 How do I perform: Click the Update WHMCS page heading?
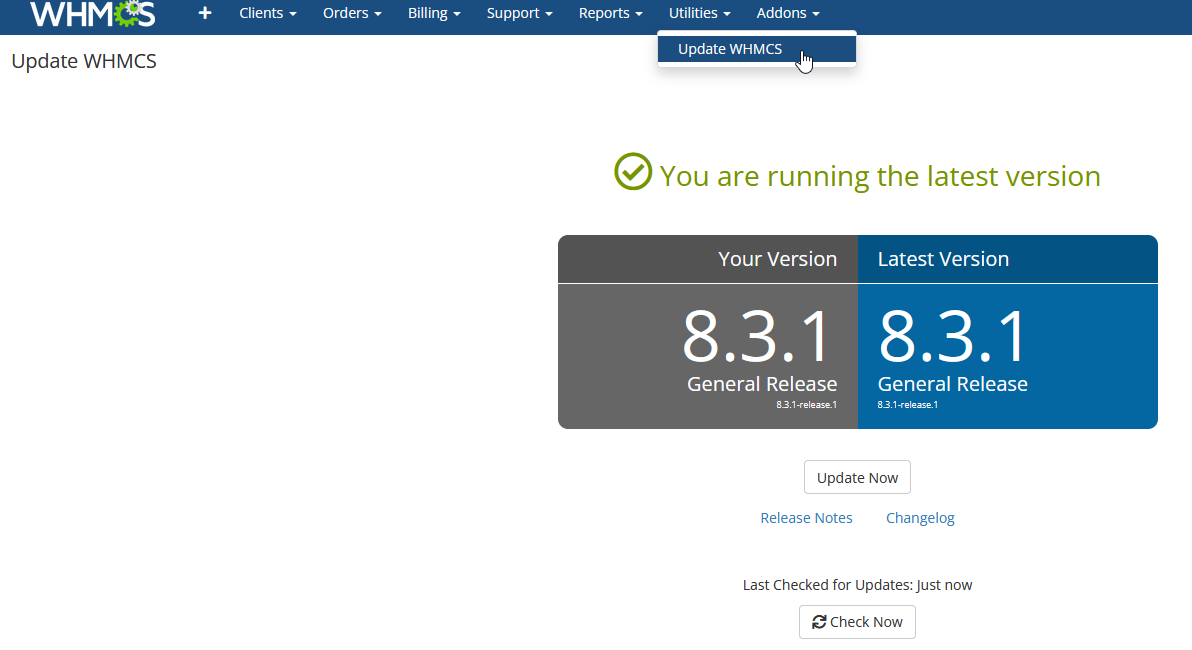84,61
